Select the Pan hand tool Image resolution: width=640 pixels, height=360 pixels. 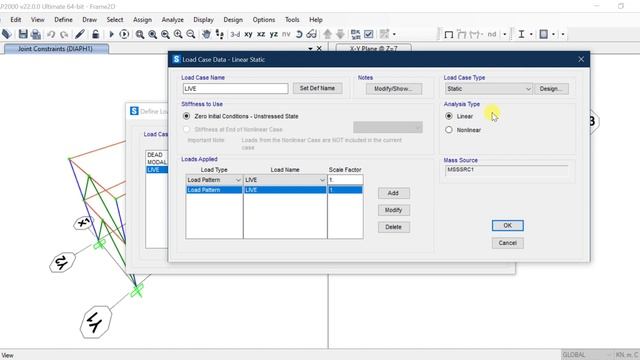click(x=206, y=34)
